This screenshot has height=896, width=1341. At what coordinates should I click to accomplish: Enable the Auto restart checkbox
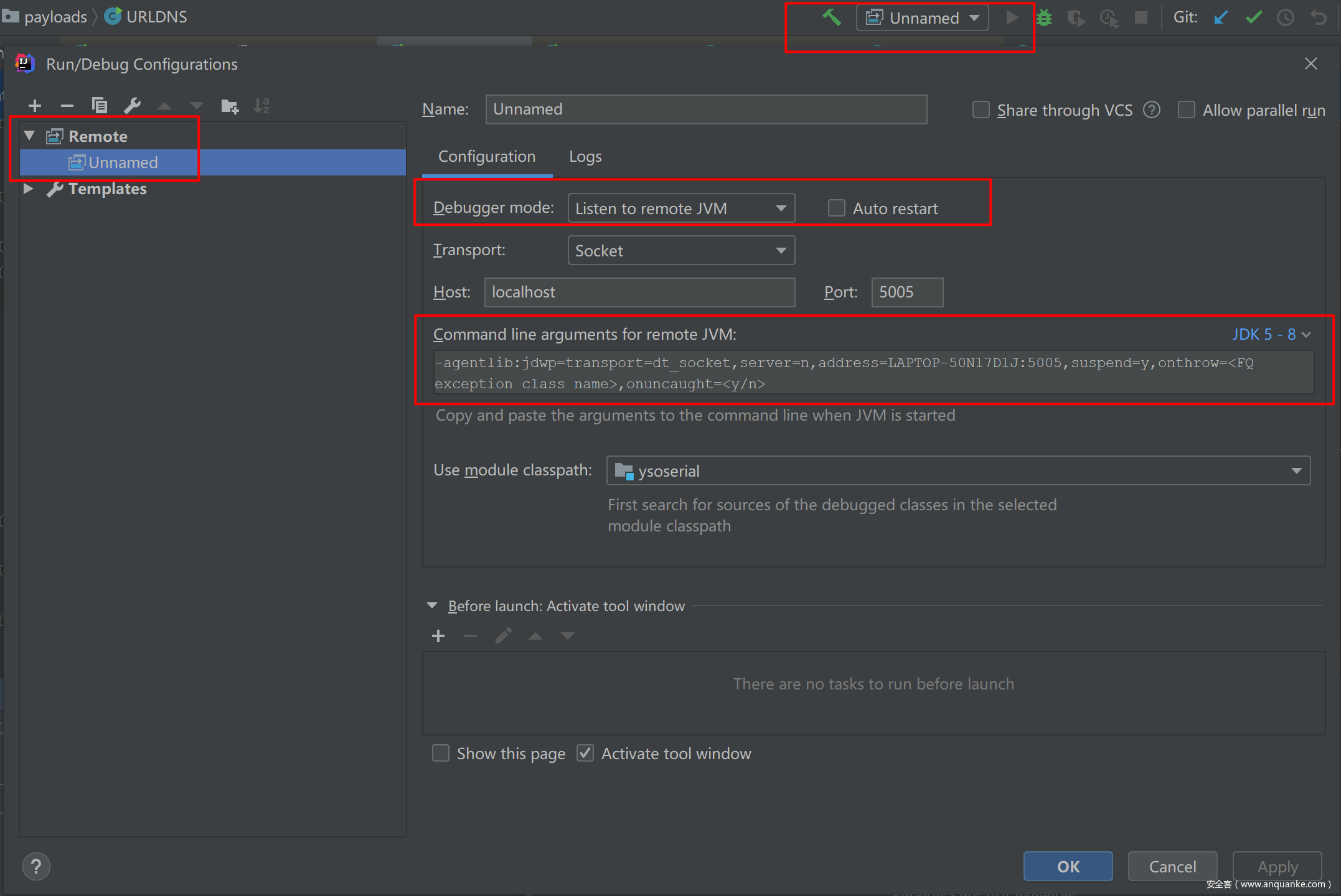[x=837, y=208]
